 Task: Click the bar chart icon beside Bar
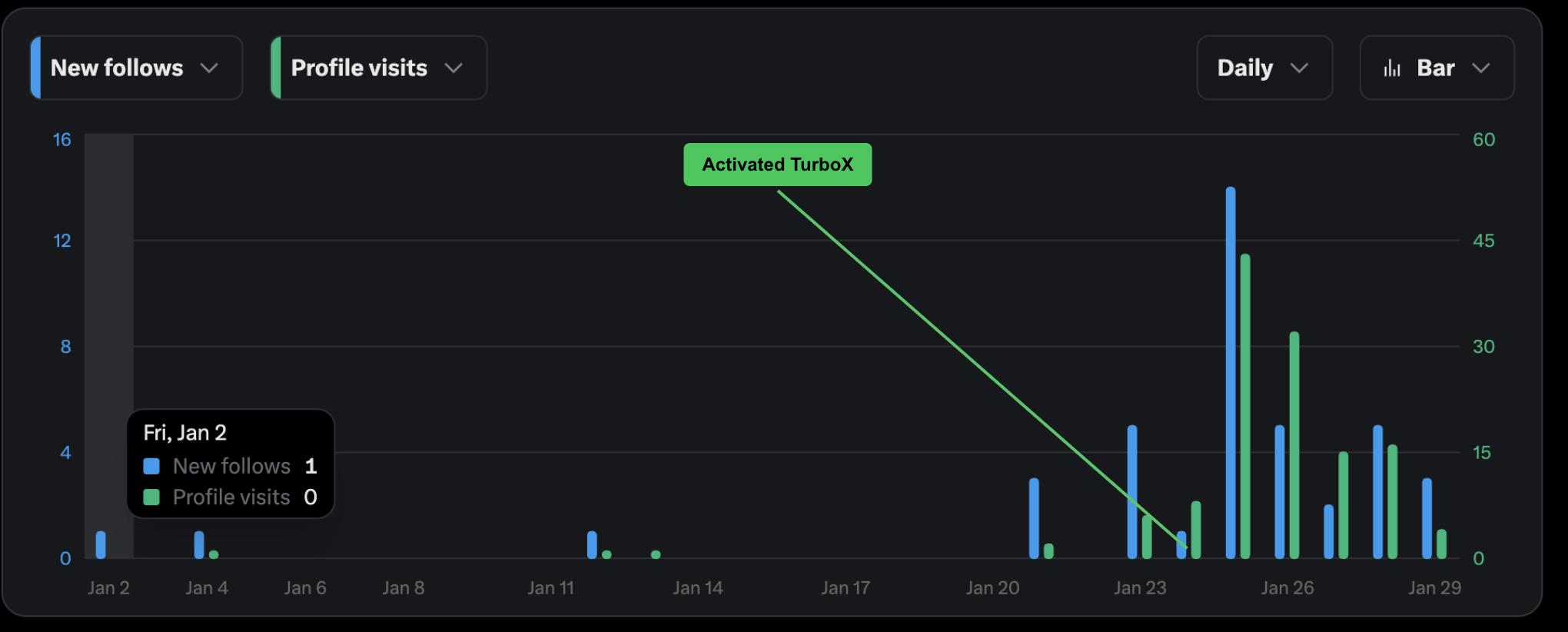tap(1392, 68)
